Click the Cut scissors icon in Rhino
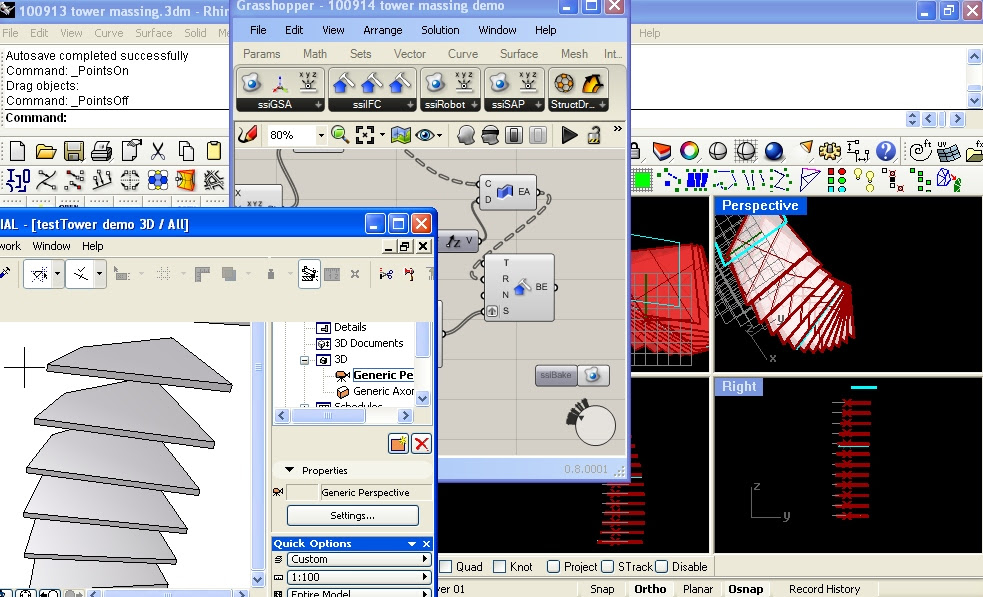This screenshot has height=597, width=983. tap(158, 151)
